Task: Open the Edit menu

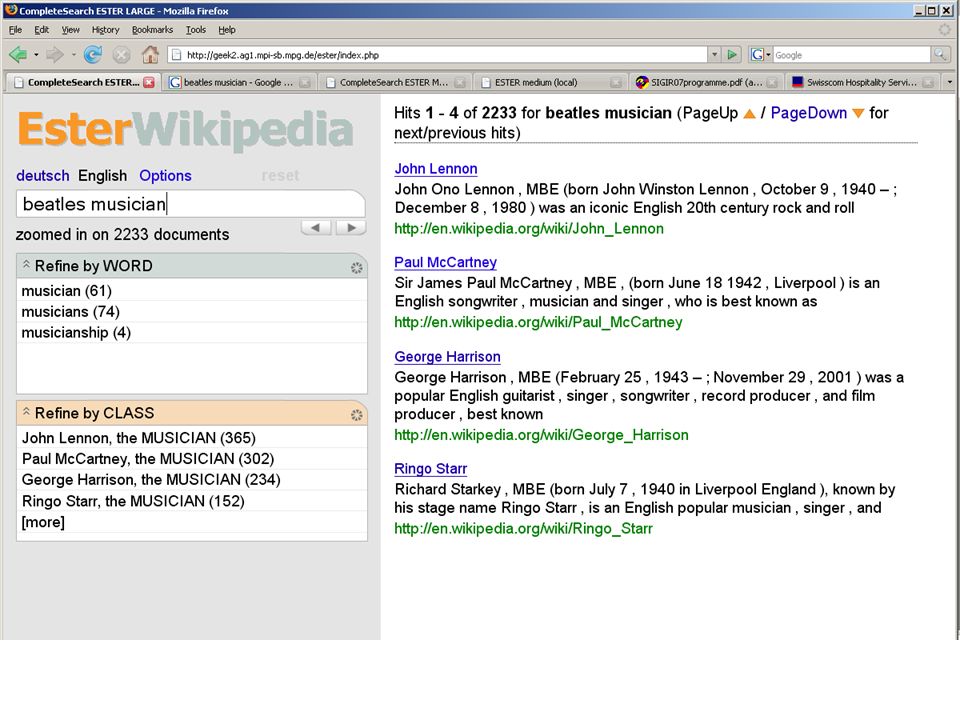Action: pyautogui.click(x=42, y=29)
